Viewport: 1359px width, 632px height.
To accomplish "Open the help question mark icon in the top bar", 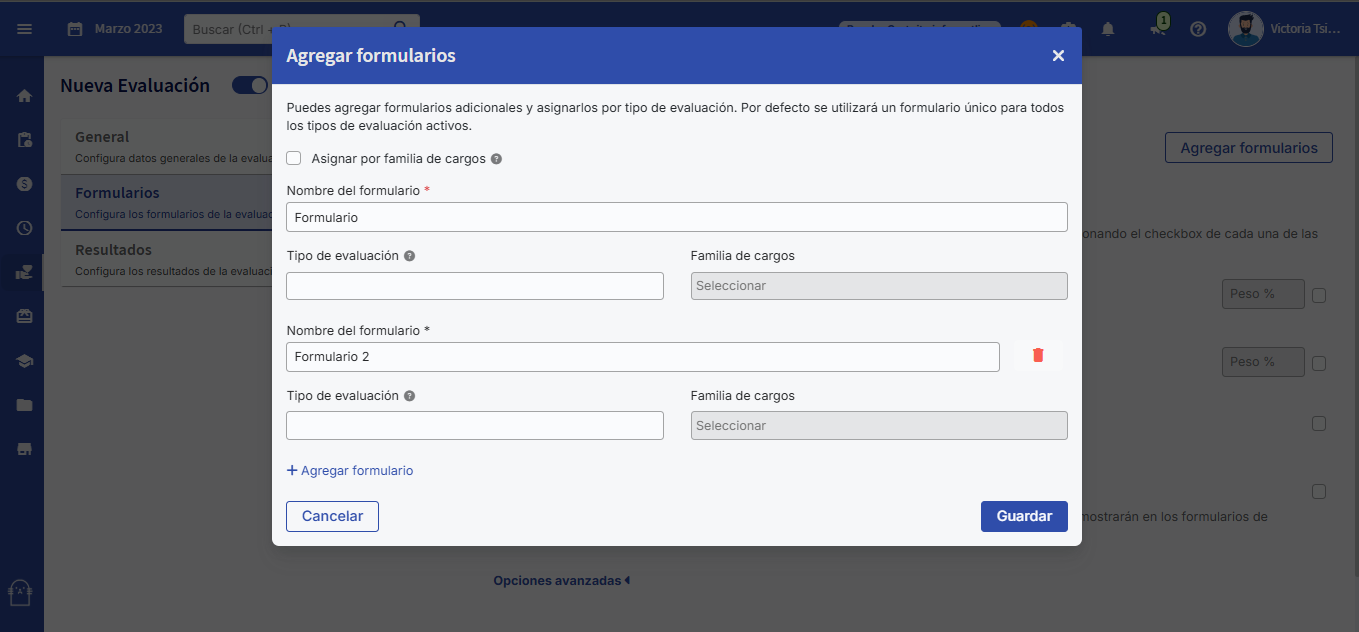I will 1198,29.
